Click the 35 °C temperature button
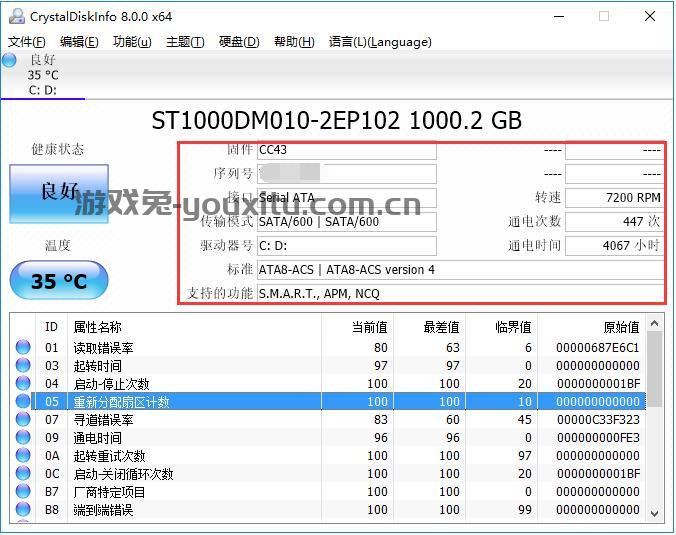The width and height of the screenshot is (676, 535). (x=59, y=281)
